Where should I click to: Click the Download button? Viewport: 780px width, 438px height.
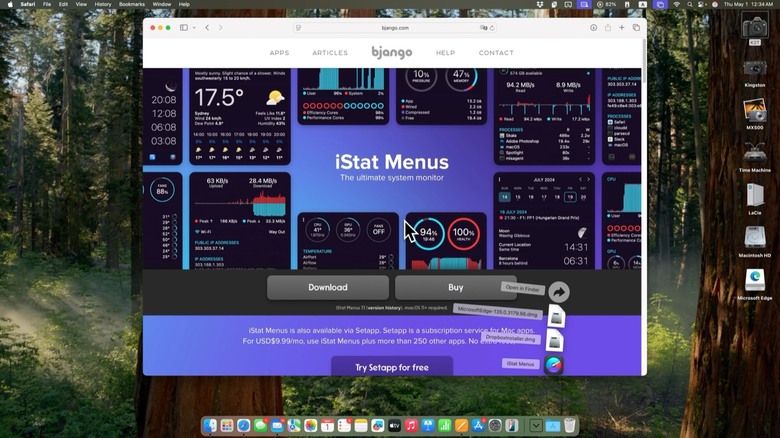coord(328,287)
